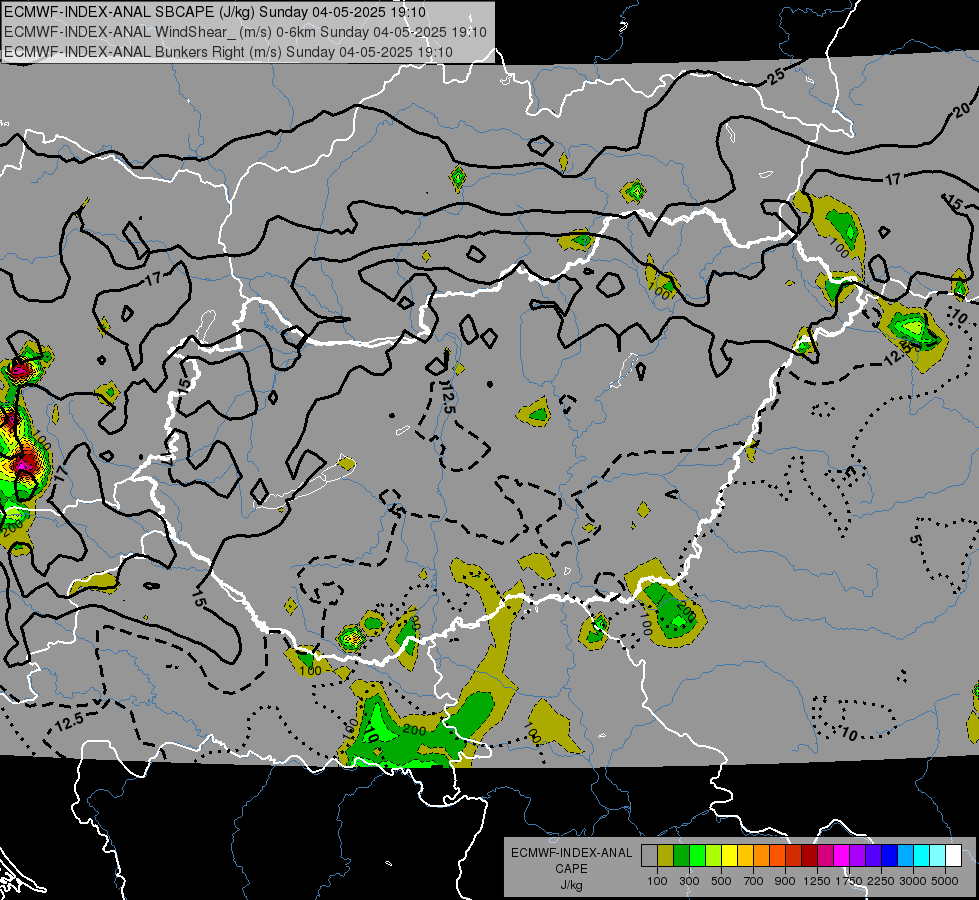The image size is (979, 900).
Task: Select the Bunkers Right (m/s) title line
Action: pos(228,52)
